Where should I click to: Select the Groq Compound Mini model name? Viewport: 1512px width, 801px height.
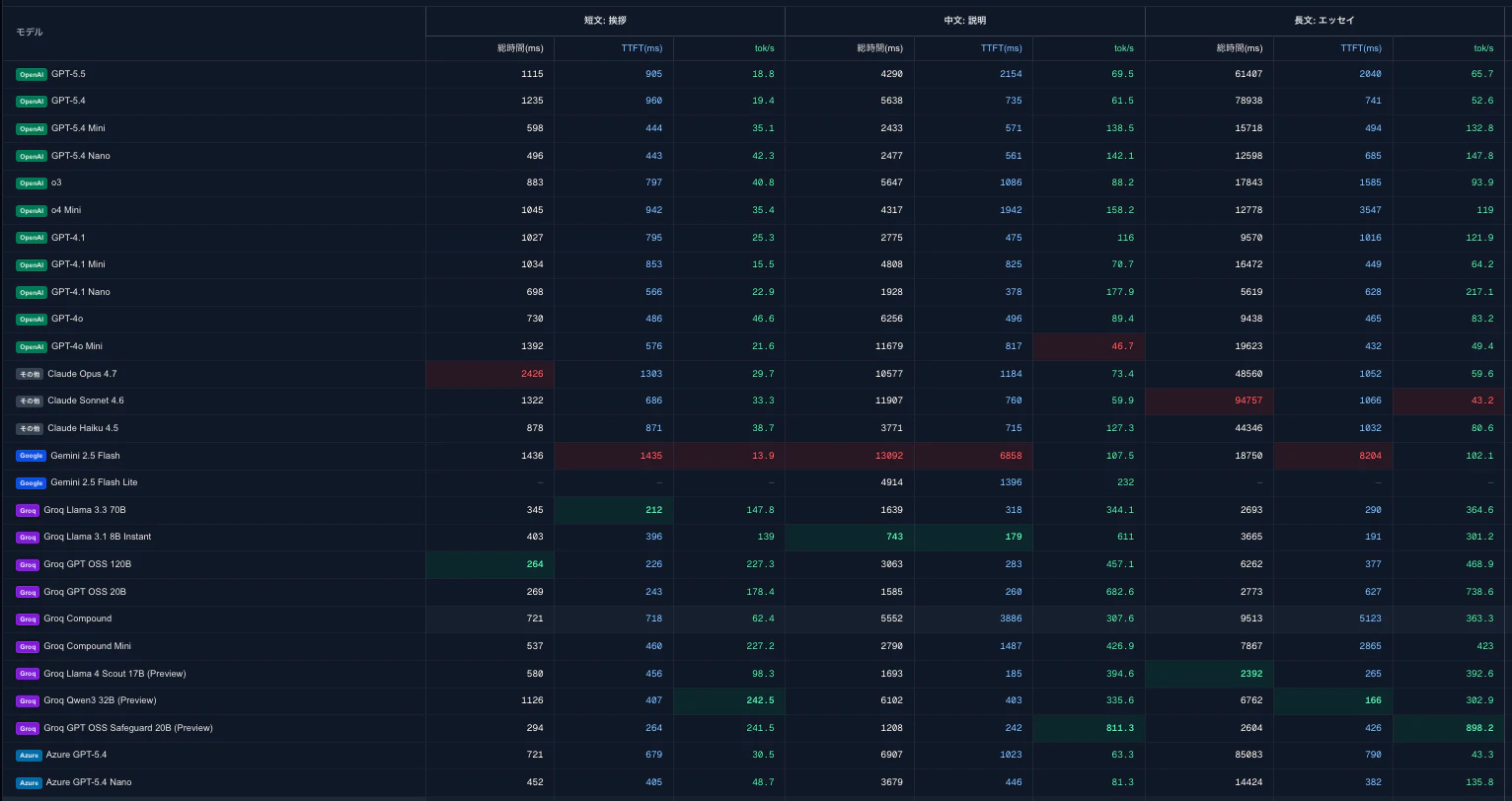pyautogui.click(x=87, y=646)
